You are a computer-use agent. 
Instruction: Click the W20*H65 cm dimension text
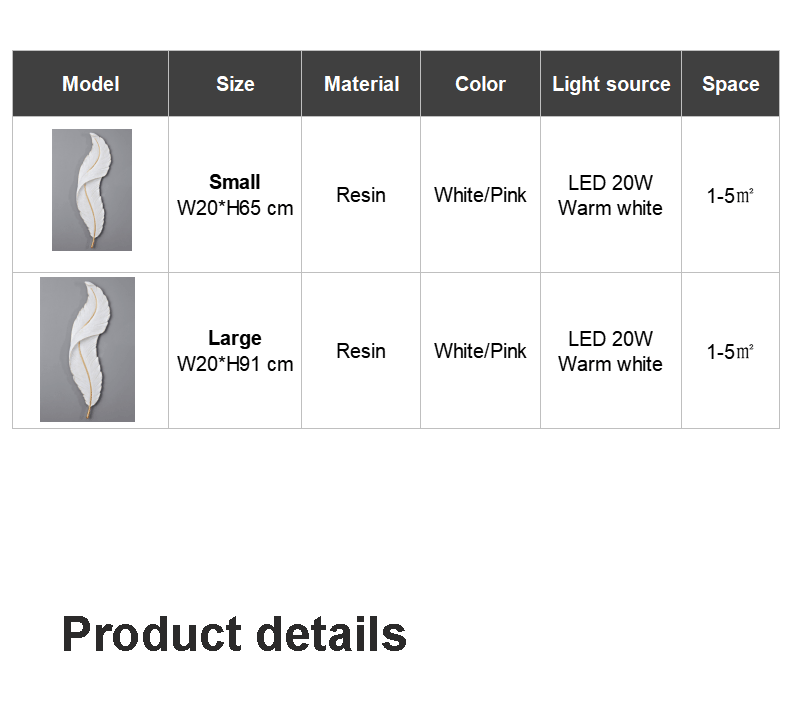coord(235,208)
